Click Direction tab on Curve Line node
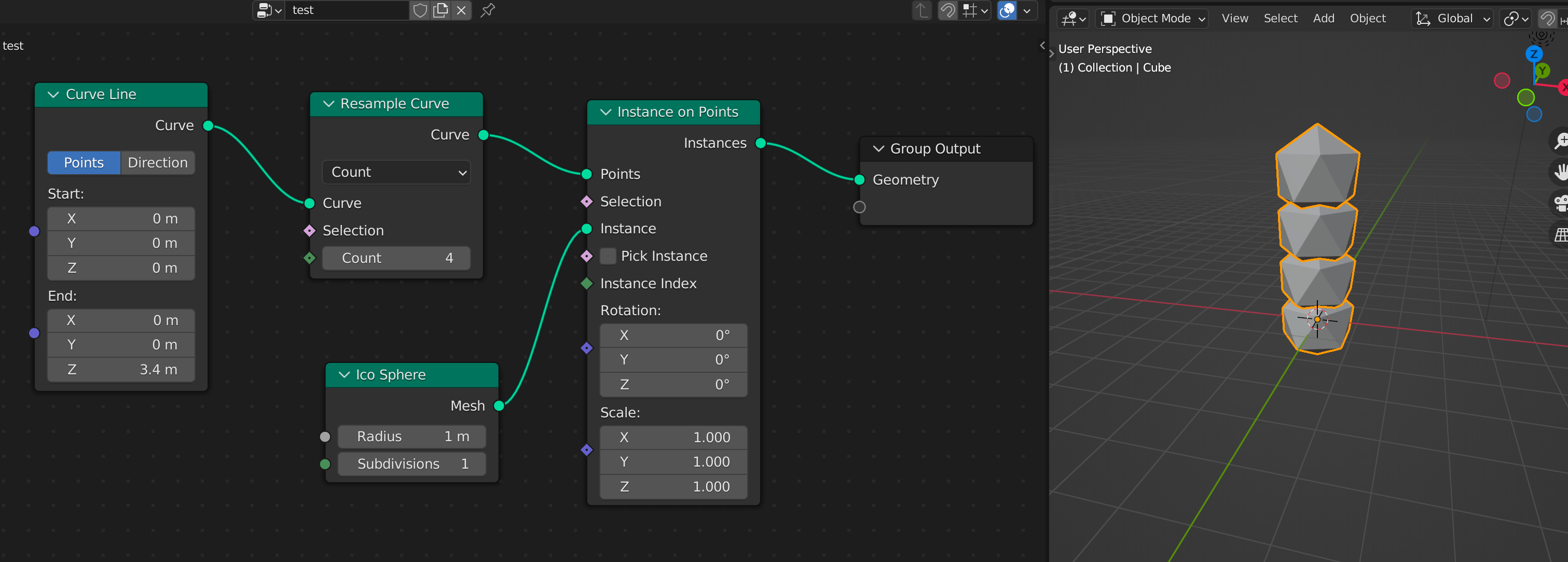The height and width of the screenshot is (562, 1568). pos(156,161)
